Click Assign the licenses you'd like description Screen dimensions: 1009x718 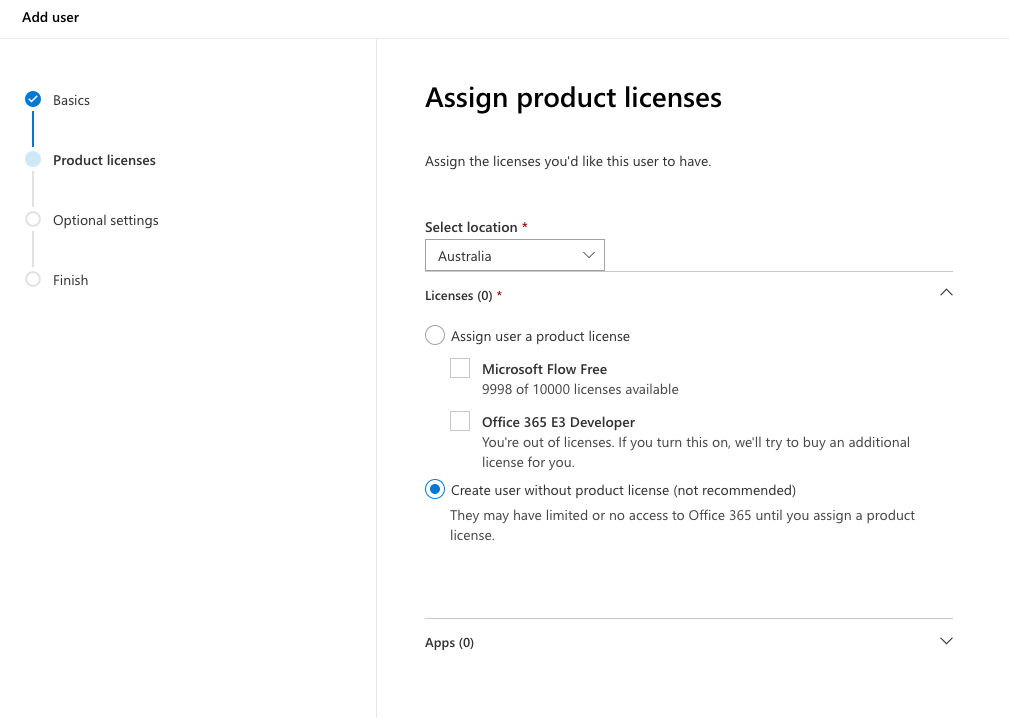[x=568, y=161]
